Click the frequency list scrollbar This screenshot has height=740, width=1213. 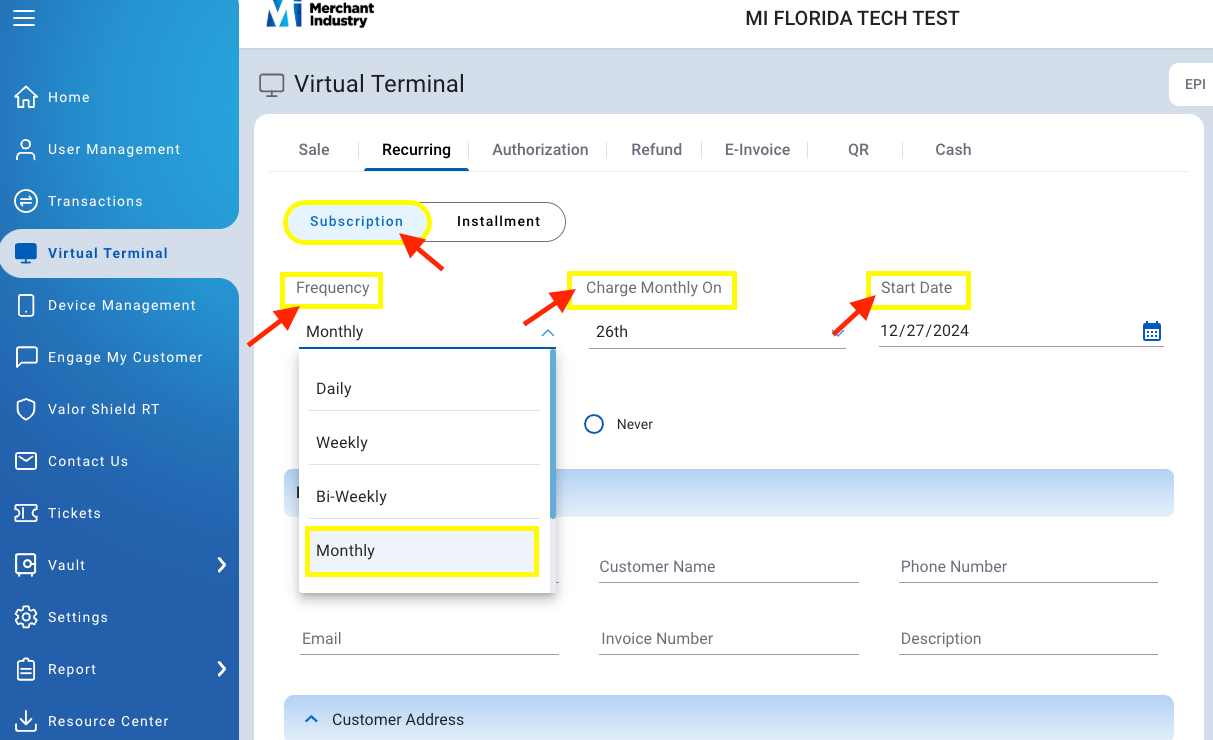(552, 433)
